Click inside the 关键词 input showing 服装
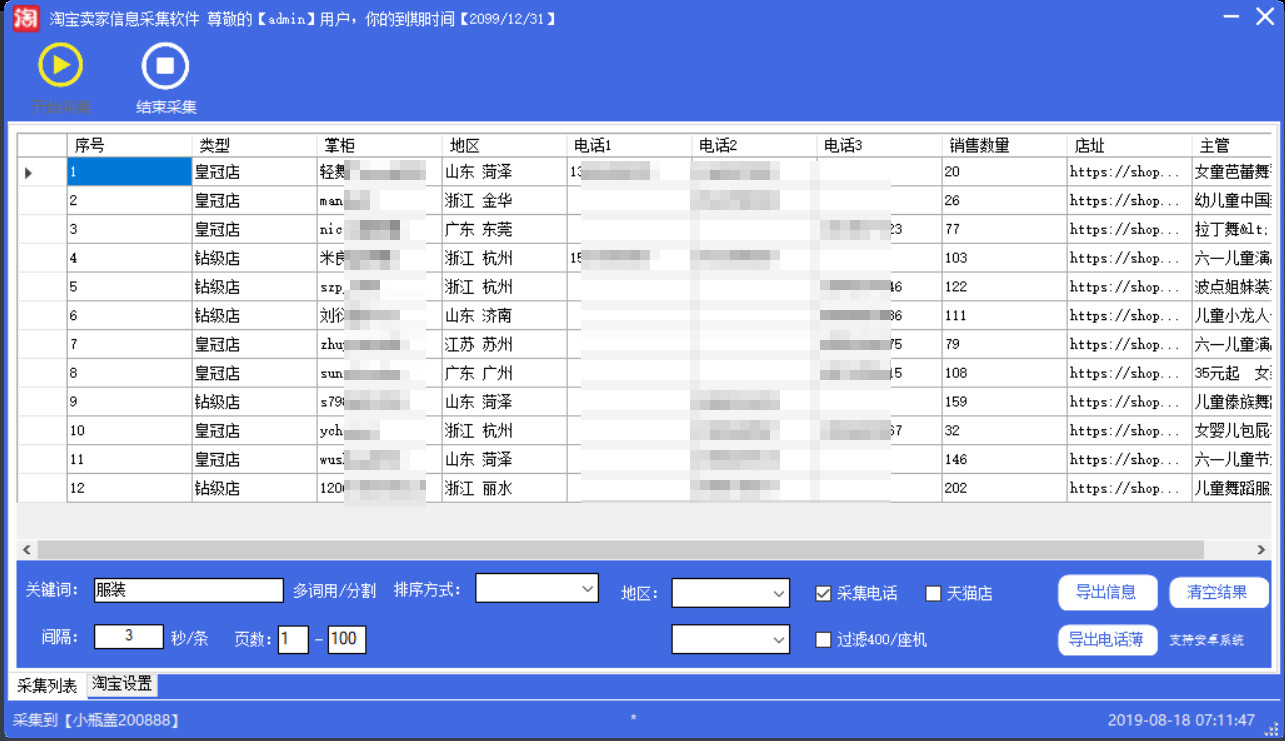This screenshot has width=1285, height=741. (x=188, y=590)
